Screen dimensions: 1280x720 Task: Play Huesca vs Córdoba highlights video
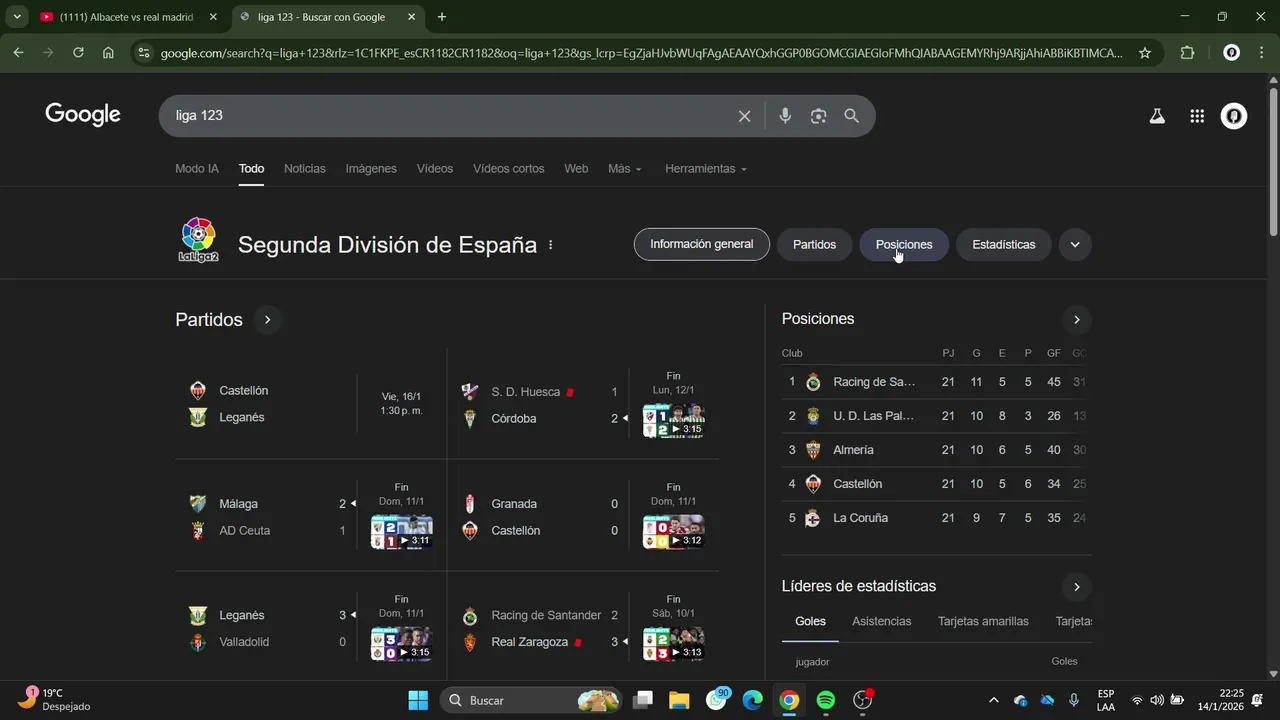(x=673, y=421)
